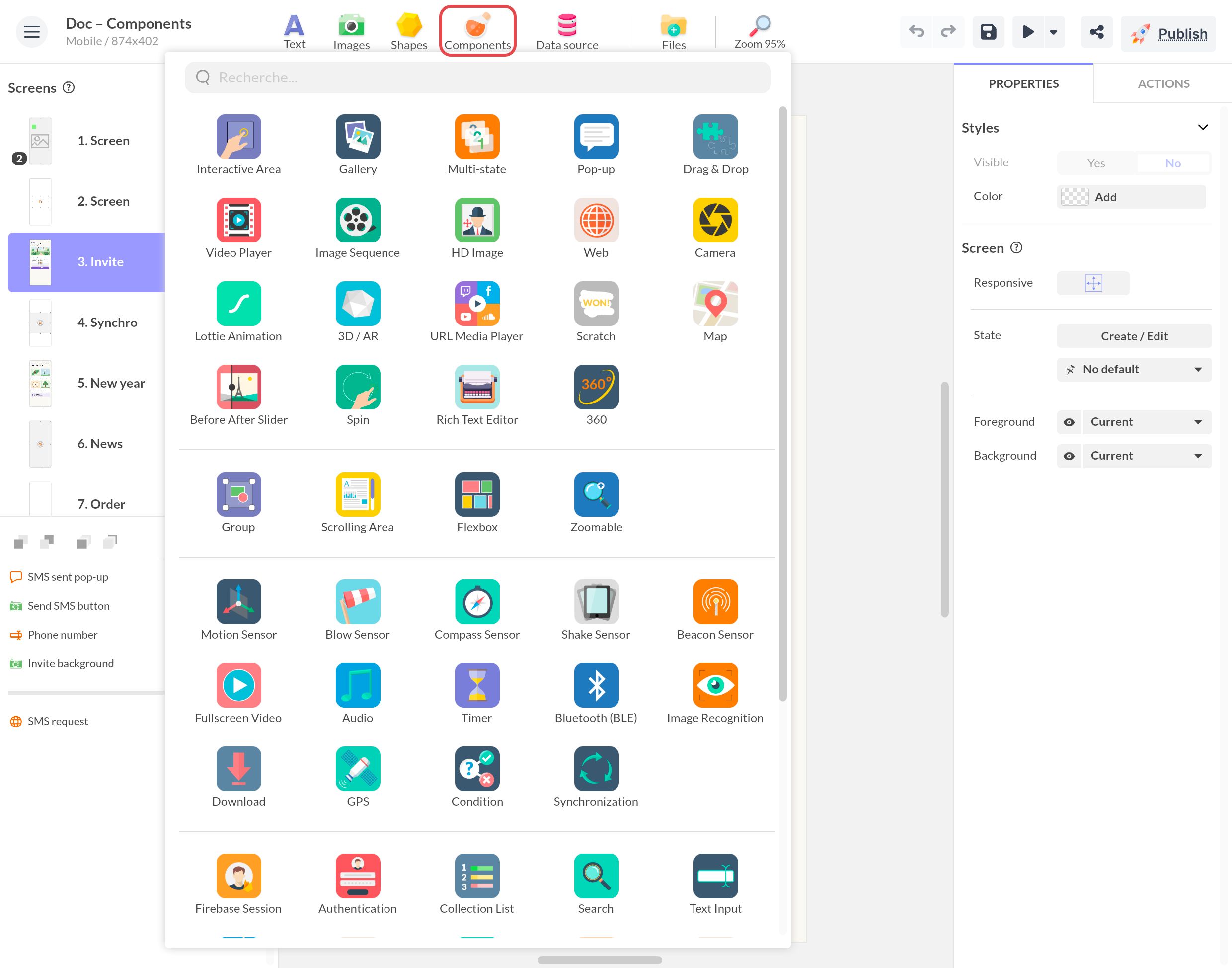Click the Recherche search field
This screenshot has height=968, width=1232.
[477, 78]
